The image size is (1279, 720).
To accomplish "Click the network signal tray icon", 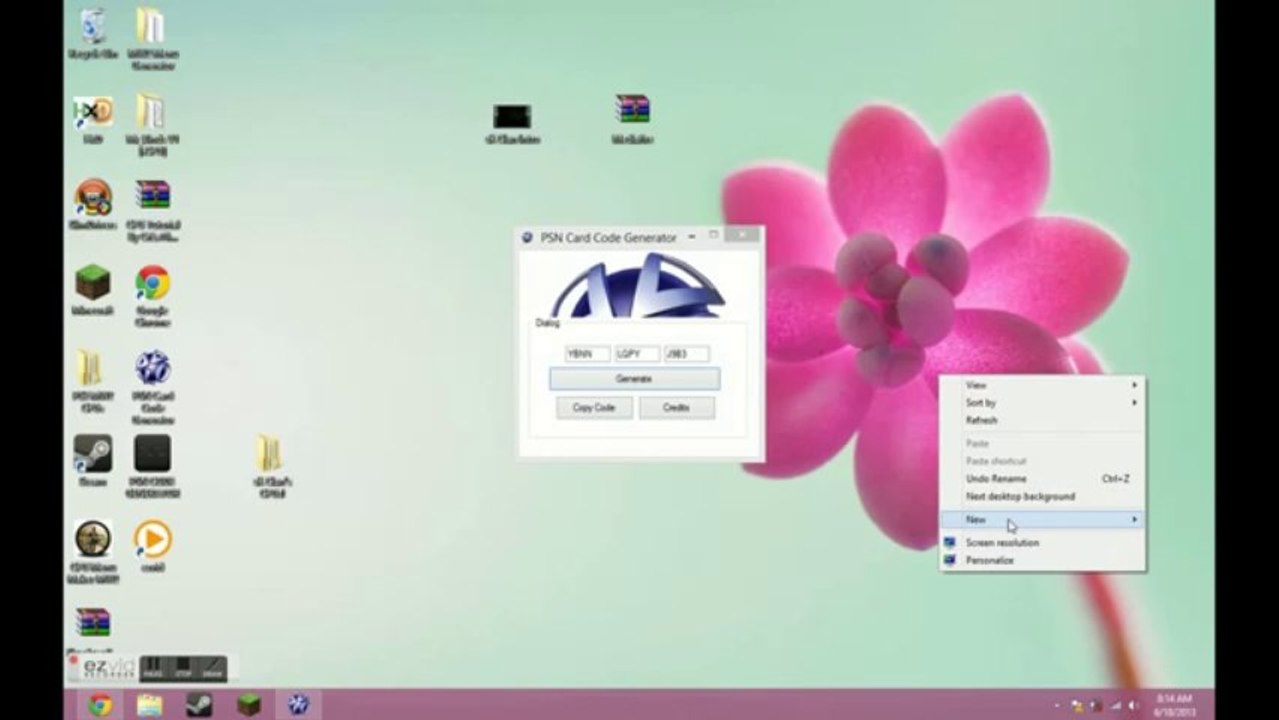I will (1115, 705).
